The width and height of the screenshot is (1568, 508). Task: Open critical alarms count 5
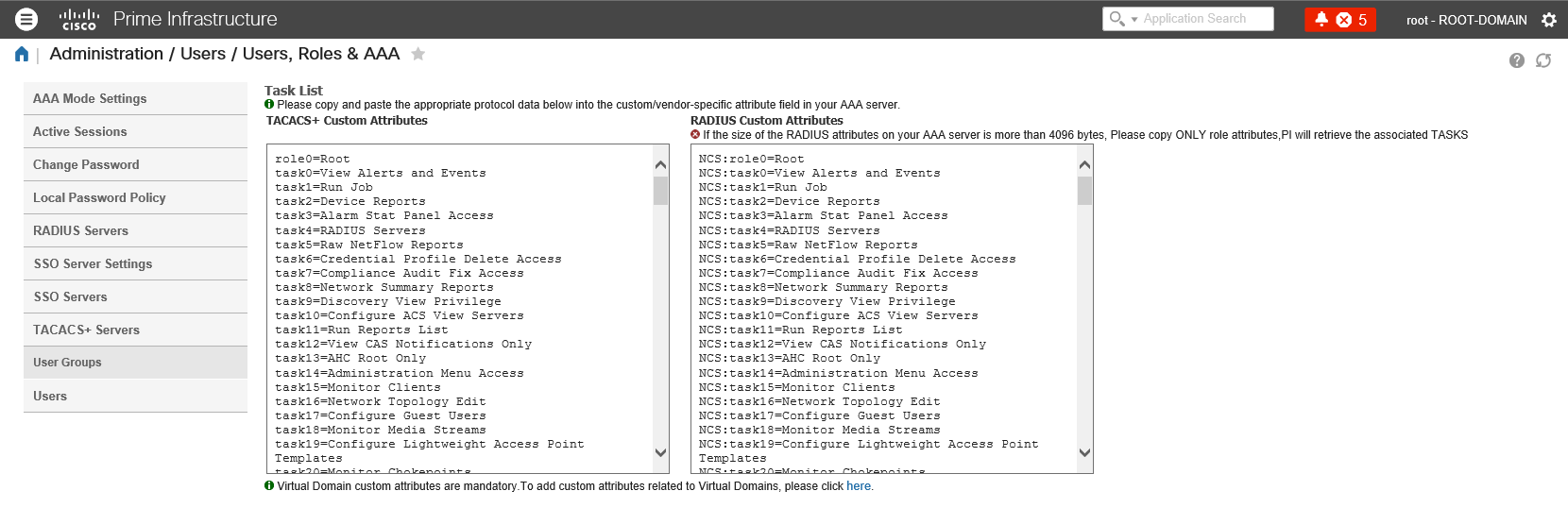(x=1353, y=20)
